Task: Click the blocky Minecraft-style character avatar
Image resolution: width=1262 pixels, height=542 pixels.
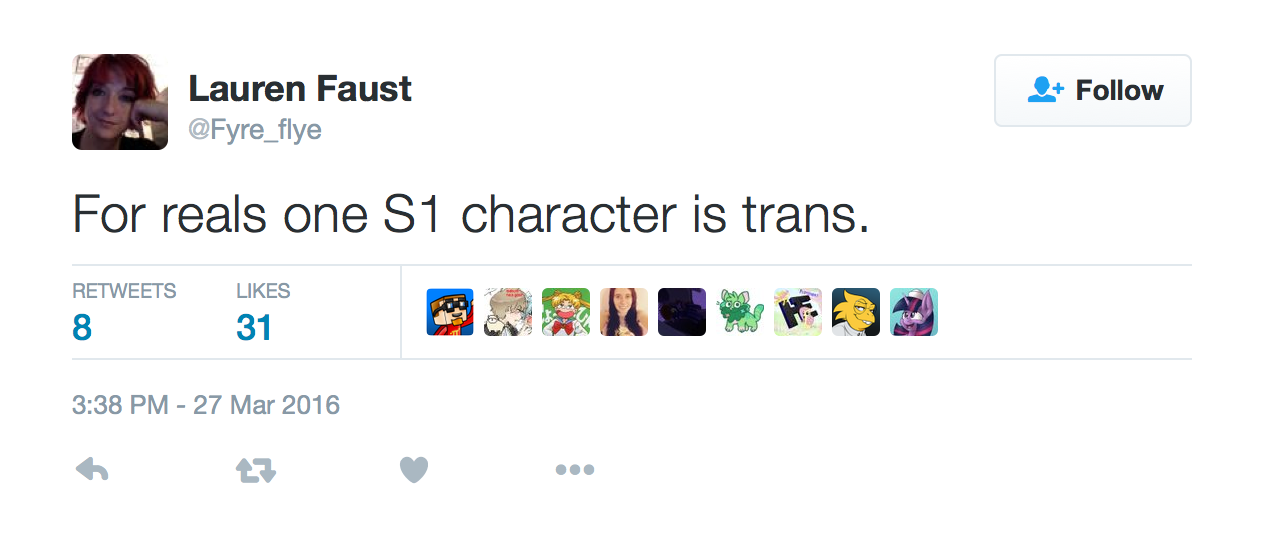Action: point(450,312)
